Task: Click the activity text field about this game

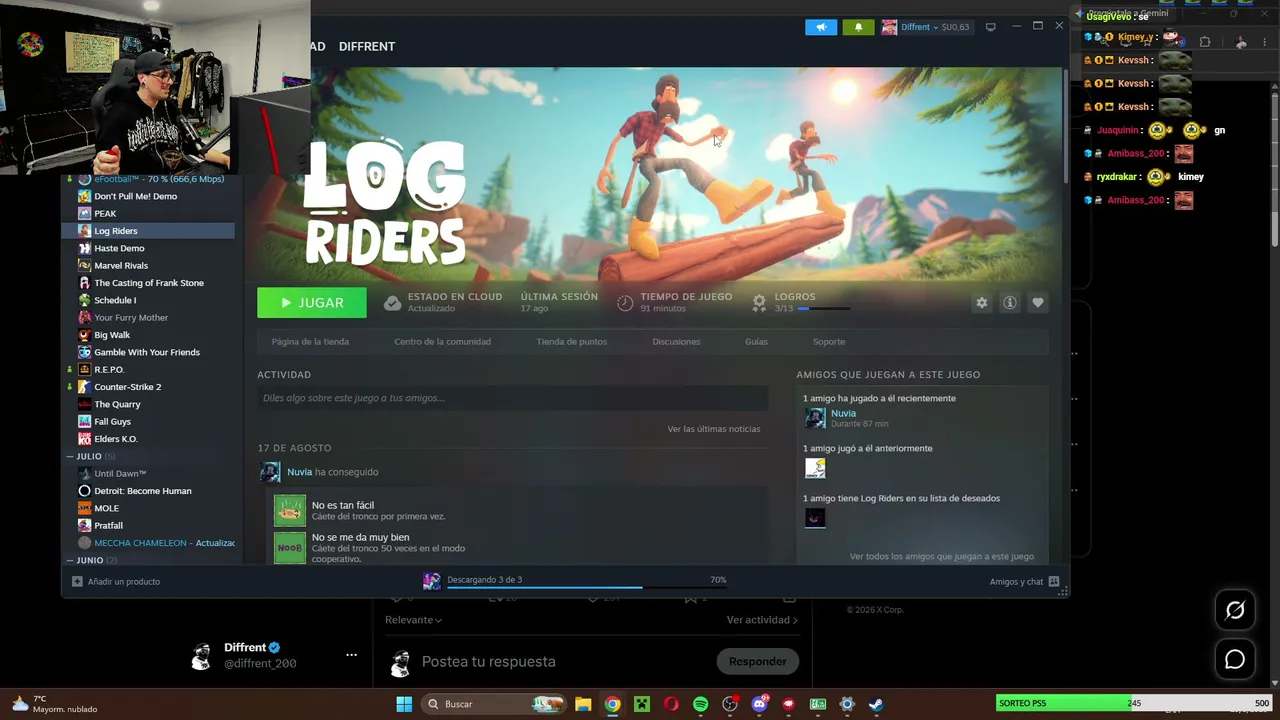Action: coord(512,398)
